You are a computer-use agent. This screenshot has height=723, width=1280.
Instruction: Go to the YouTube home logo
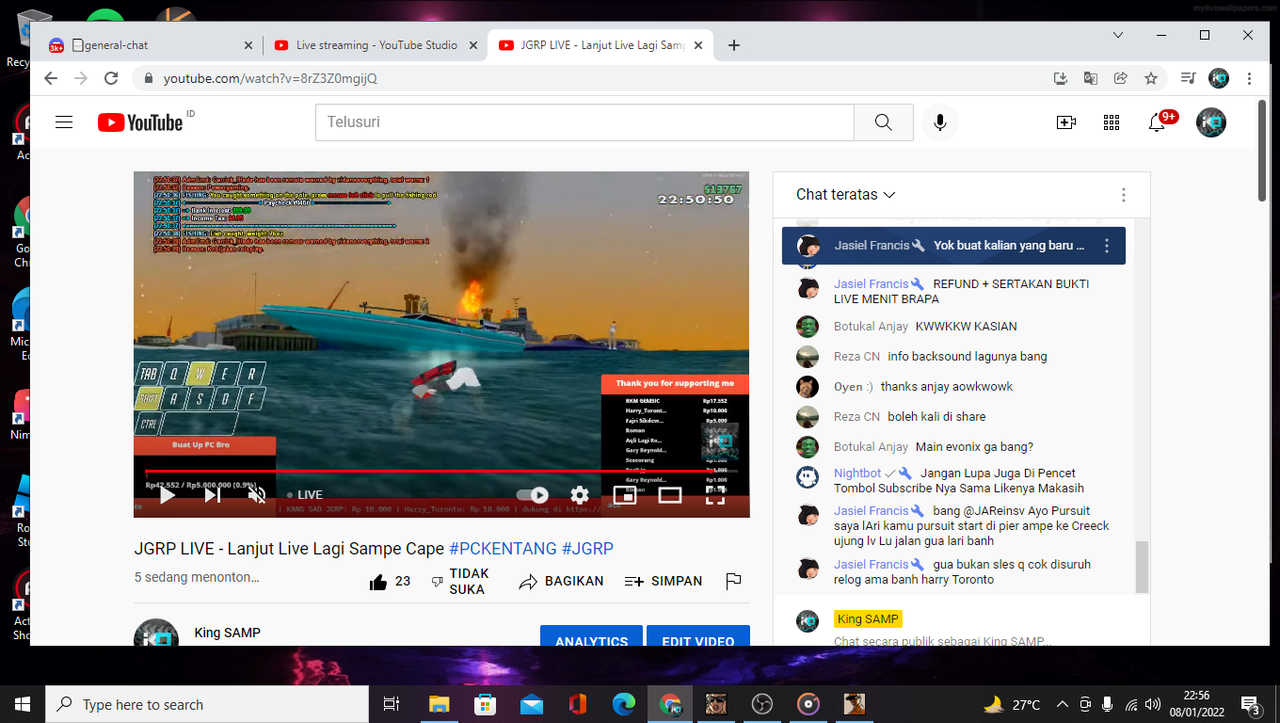(140, 122)
